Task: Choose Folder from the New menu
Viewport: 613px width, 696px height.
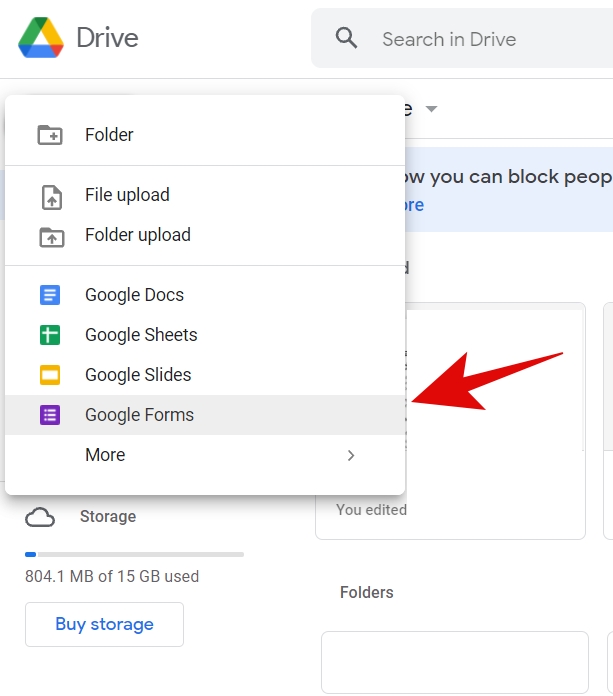Action: 205,134
